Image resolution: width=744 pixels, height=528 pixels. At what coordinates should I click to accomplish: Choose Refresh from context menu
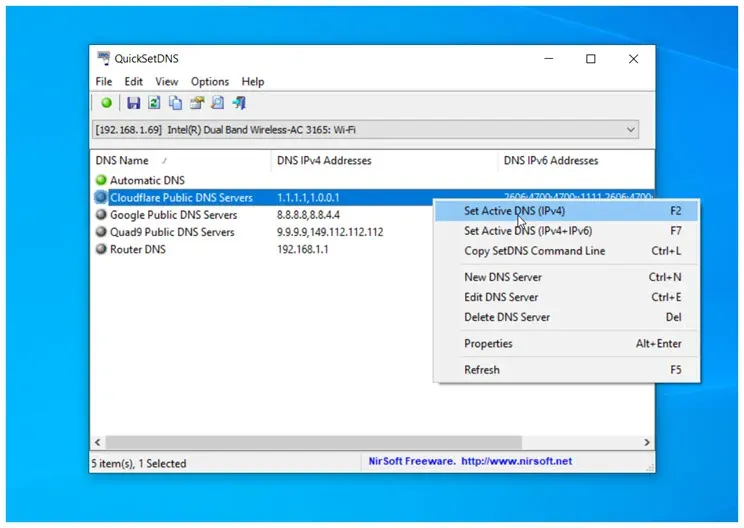(567, 370)
